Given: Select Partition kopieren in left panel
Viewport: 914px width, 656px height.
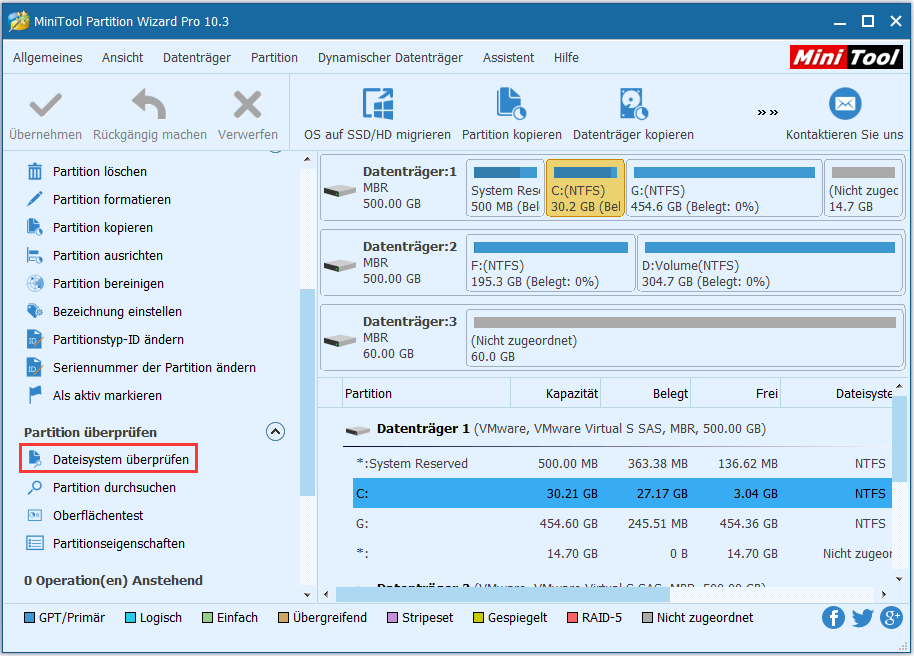Looking at the screenshot, I should (x=103, y=227).
